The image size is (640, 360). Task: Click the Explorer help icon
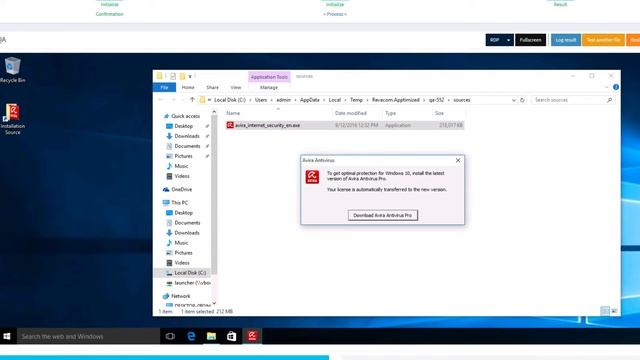pos(616,87)
